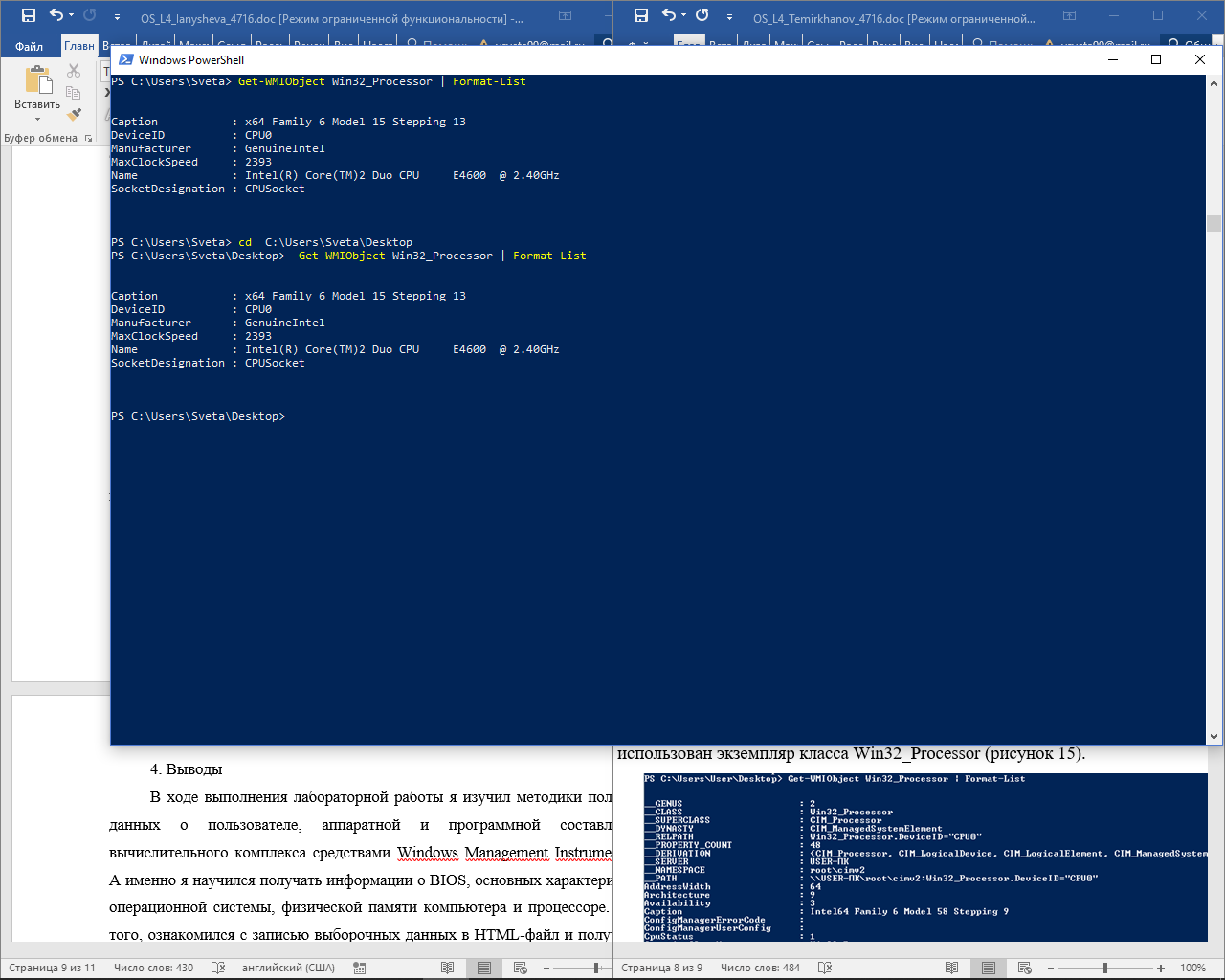Select the Главная ribbon tab in left Word
1225x980 pixels.
[79, 46]
